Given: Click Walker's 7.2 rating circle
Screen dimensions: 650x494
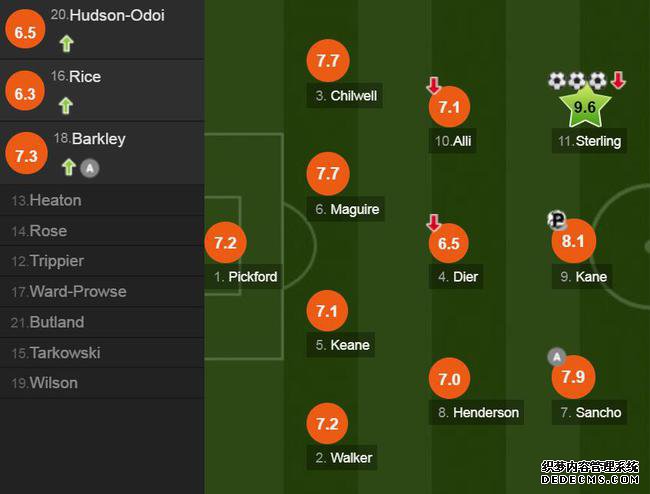Looking at the screenshot, I should [x=327, y=424].
